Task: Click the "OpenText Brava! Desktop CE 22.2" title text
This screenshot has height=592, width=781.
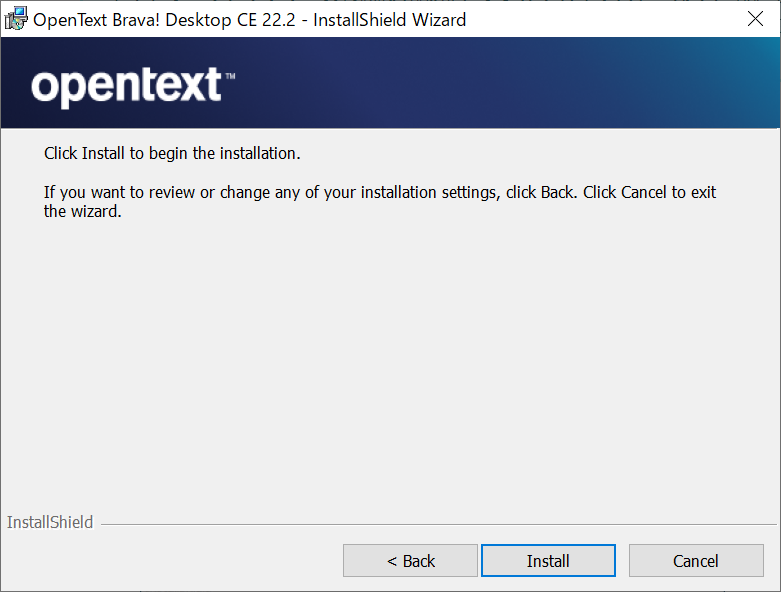Action: (164, 20)
